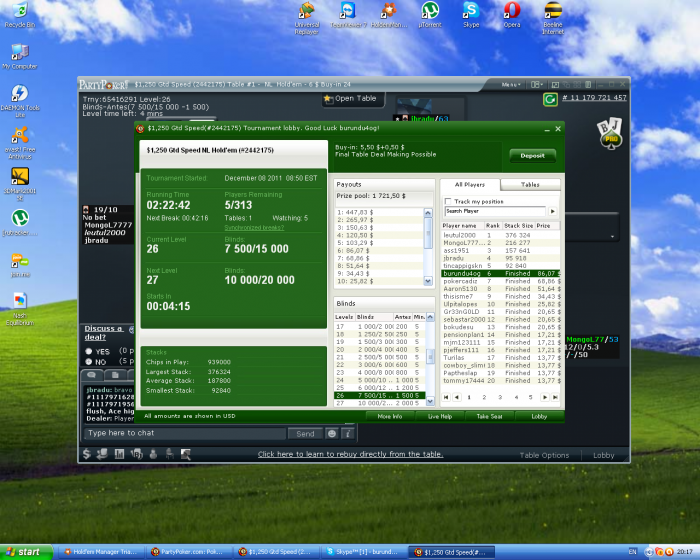Viewport: 700px width, 560px height.
Task: Focus the Search Player input field
Action: coord(495,211)
